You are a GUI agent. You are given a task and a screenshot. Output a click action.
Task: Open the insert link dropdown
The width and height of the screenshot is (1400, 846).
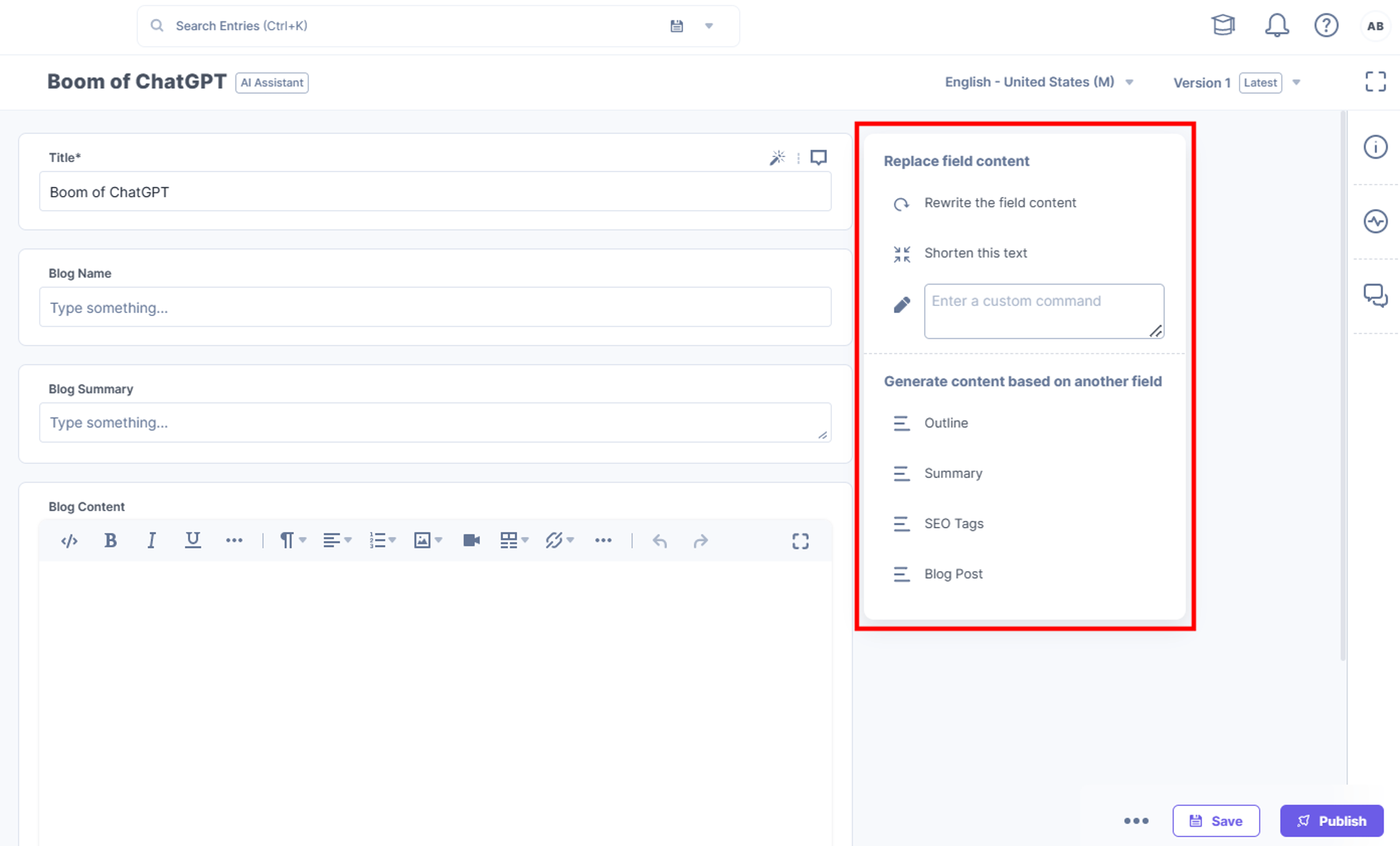click(560, 540)
